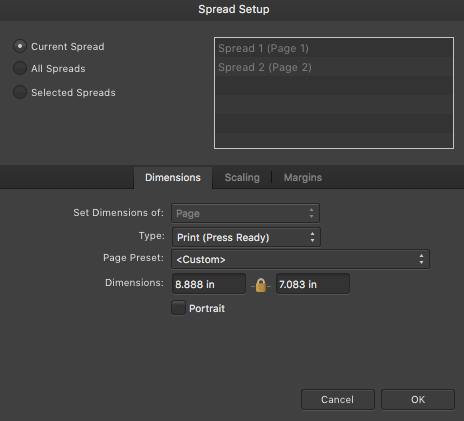This screenshot has width=464, height=421.
Task: Select the Current Spread radio button
Action: click(x=20, y=46)
